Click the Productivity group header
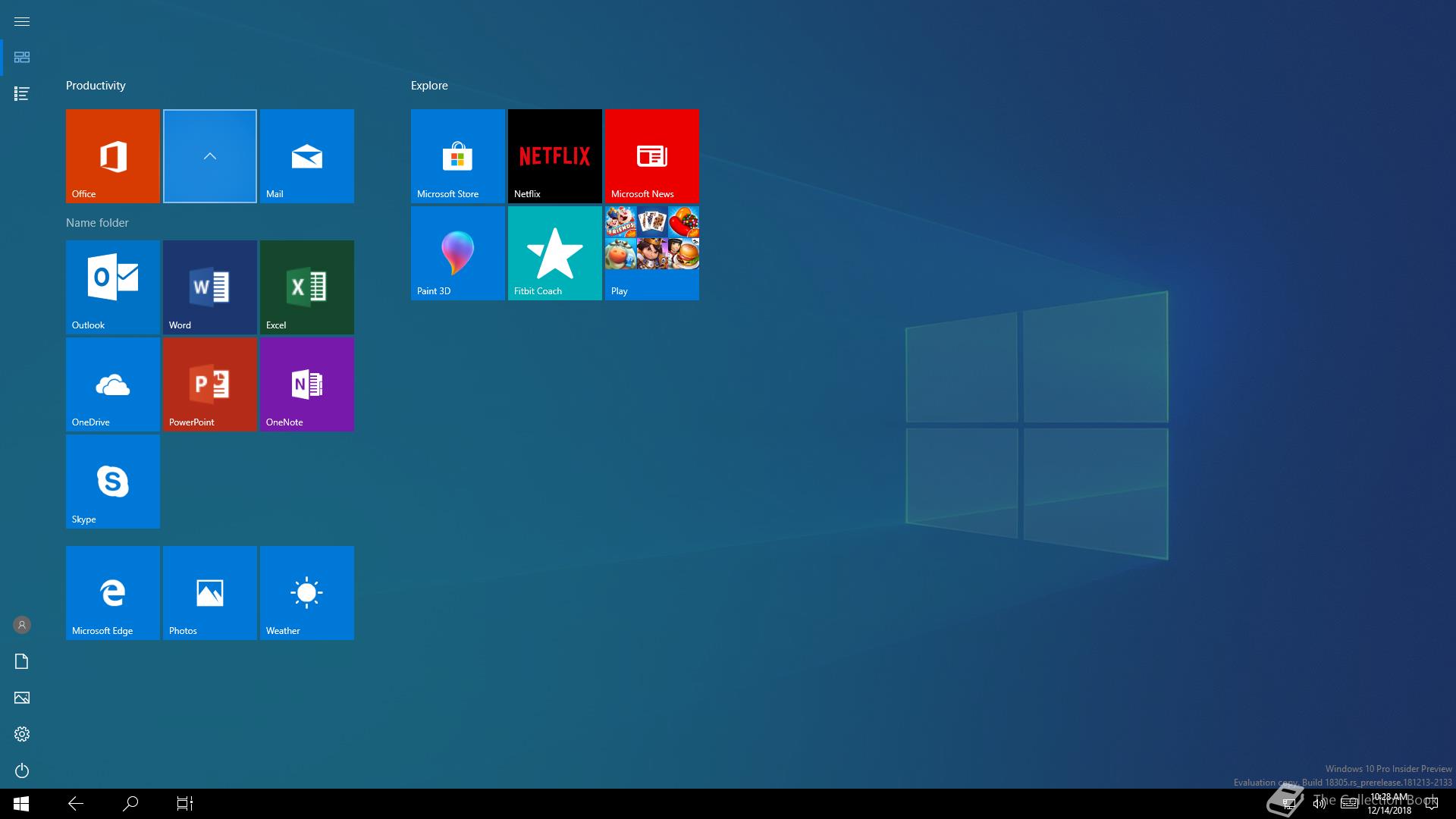This screenshot has height=819, width=1456. tap(96, 86)
